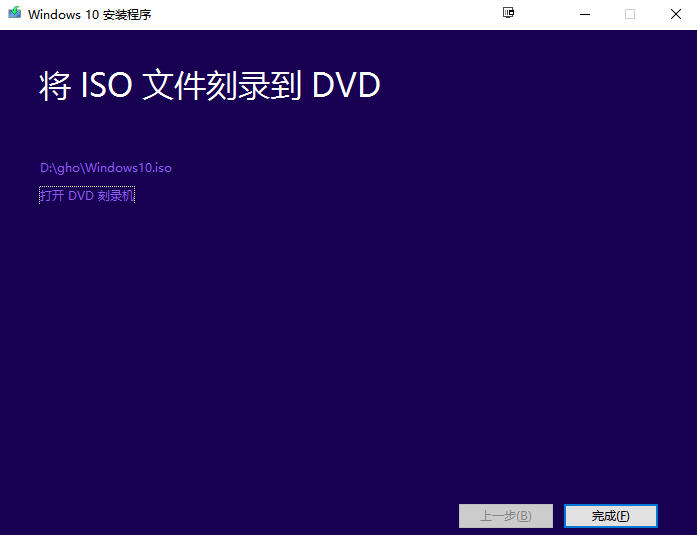This screenshot has height=535, width=697.
Task: Open the D:\gho\Windows10.iso file link
Action: click(106, 168)
